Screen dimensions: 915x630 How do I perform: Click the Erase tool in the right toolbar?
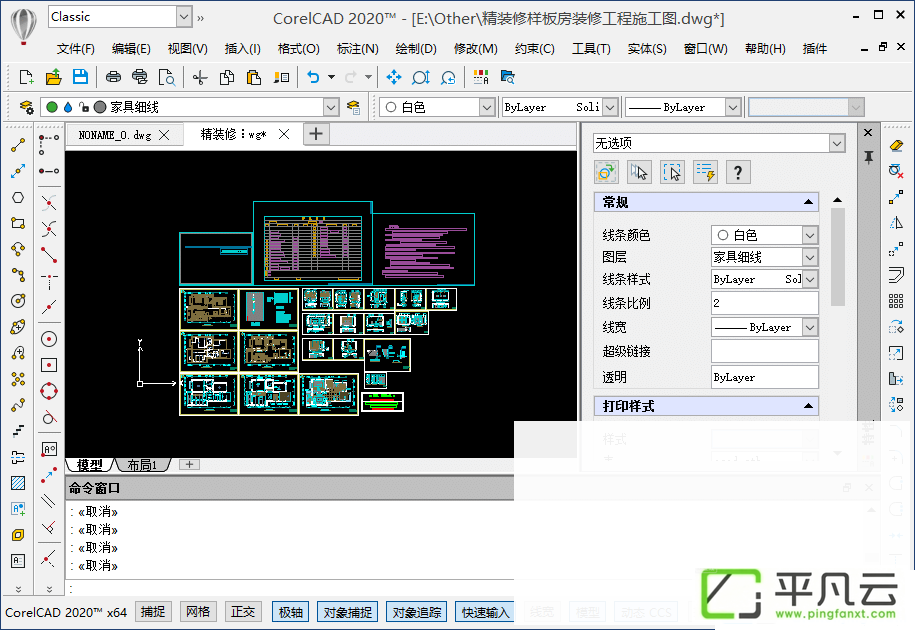pyautogui.click(x=896, y=145)
